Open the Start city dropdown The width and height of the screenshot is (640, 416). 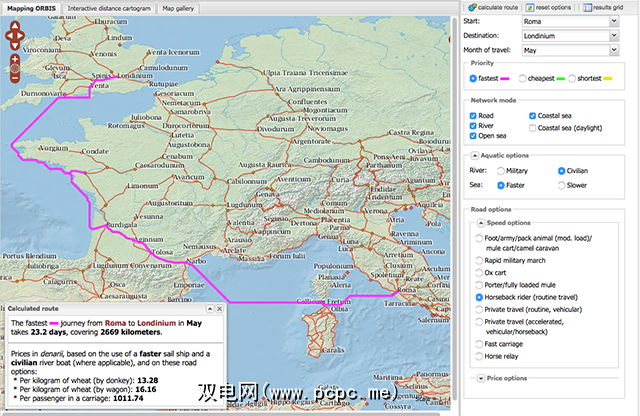pos(613,20)
